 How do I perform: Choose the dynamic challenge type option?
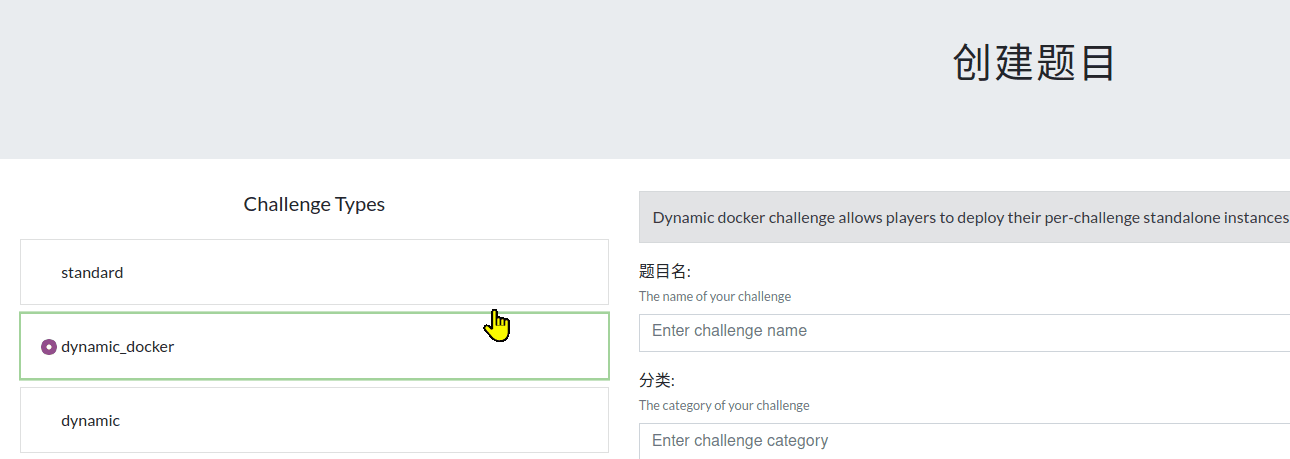[x=314, y=420]
